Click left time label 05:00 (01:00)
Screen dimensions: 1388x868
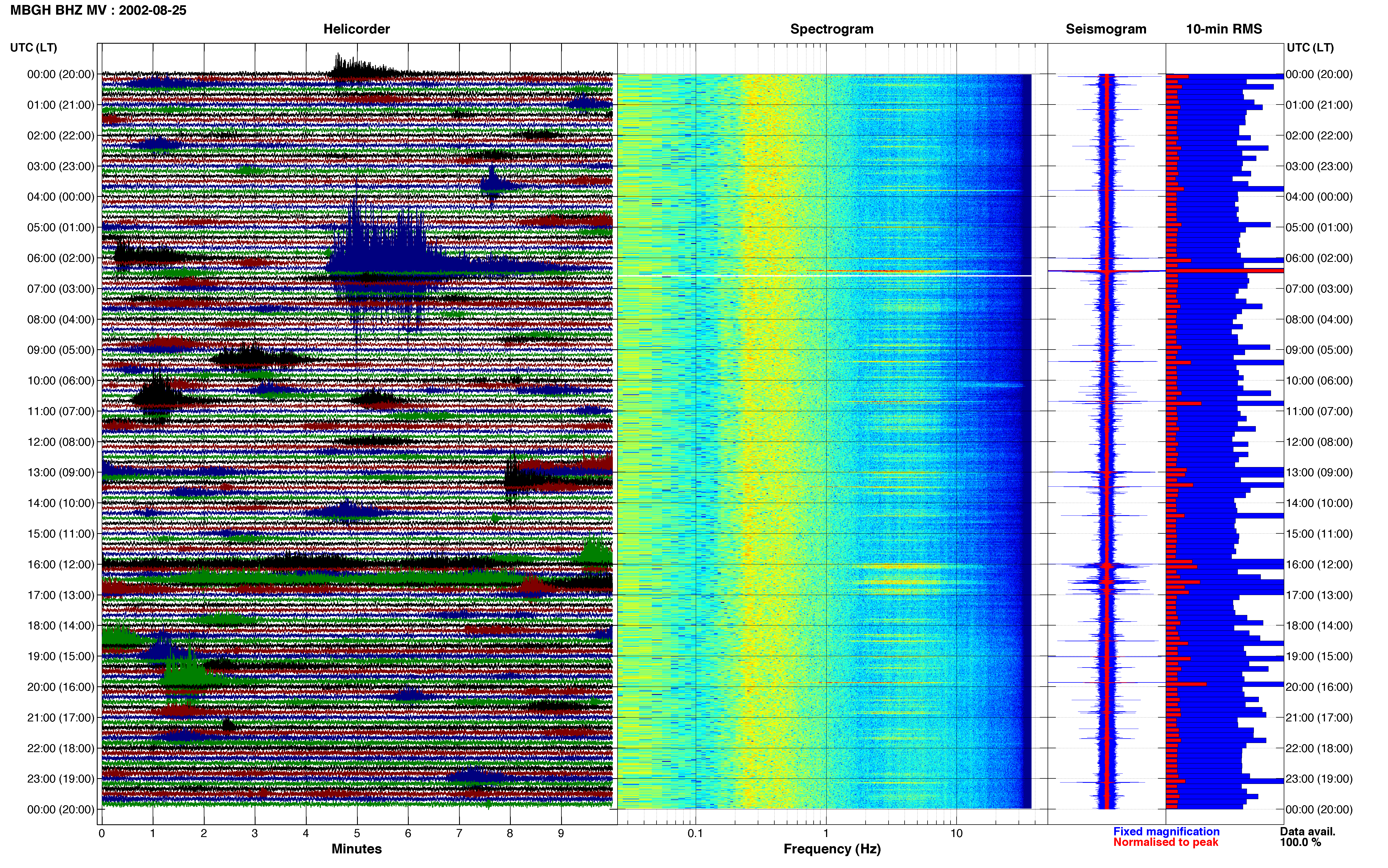pyautogui.click(x=61, y=227)
